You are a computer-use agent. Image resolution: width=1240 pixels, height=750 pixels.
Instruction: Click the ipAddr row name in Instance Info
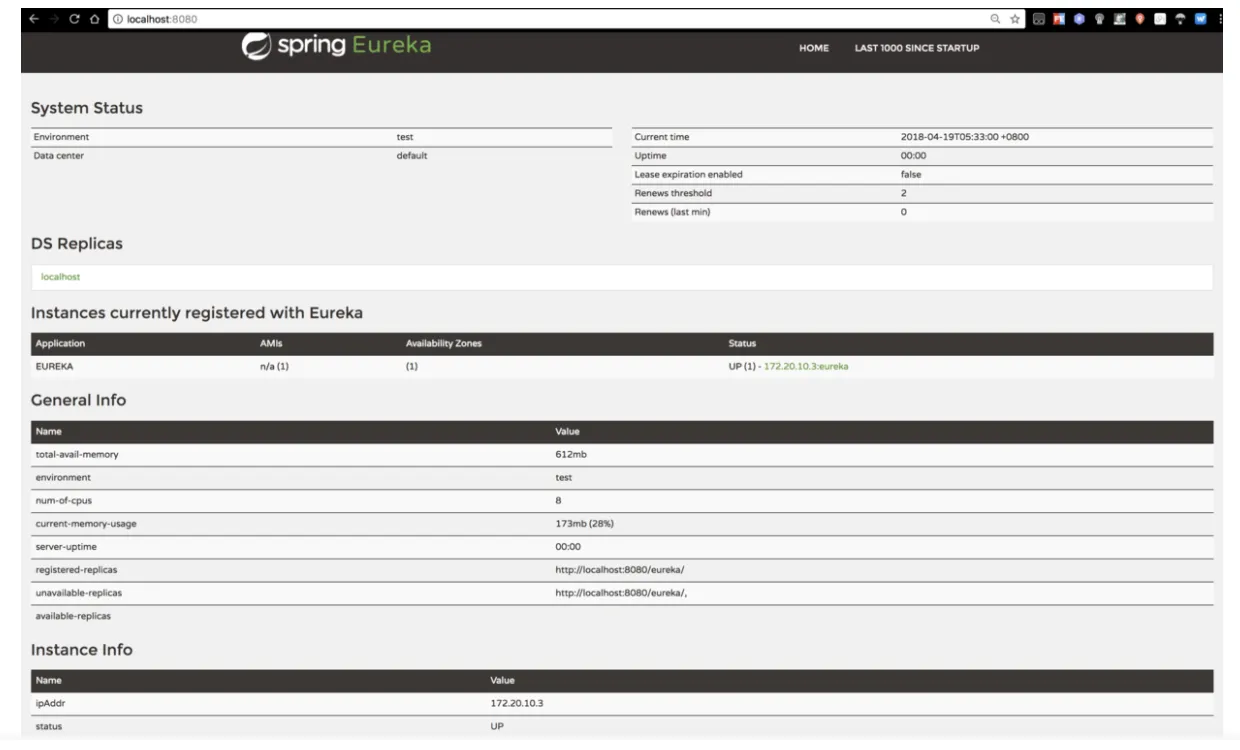pyautogui.click(x=50, y=703)
